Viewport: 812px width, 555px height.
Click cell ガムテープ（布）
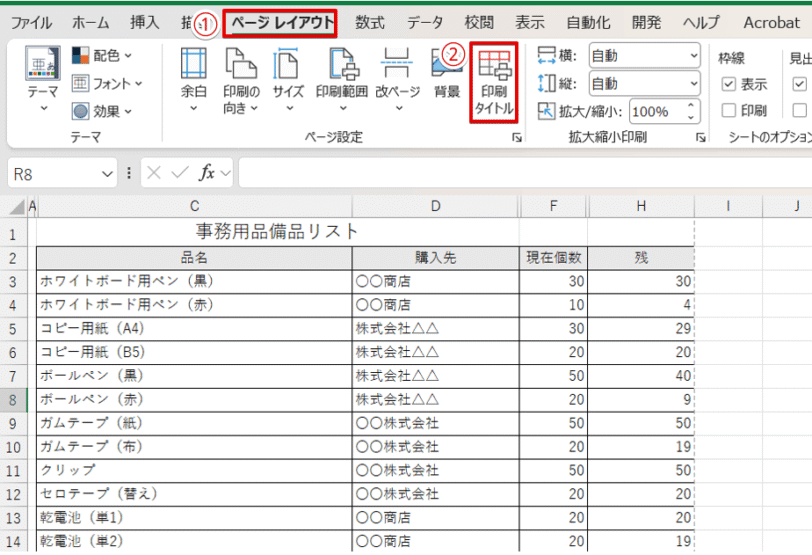point(194,447)
